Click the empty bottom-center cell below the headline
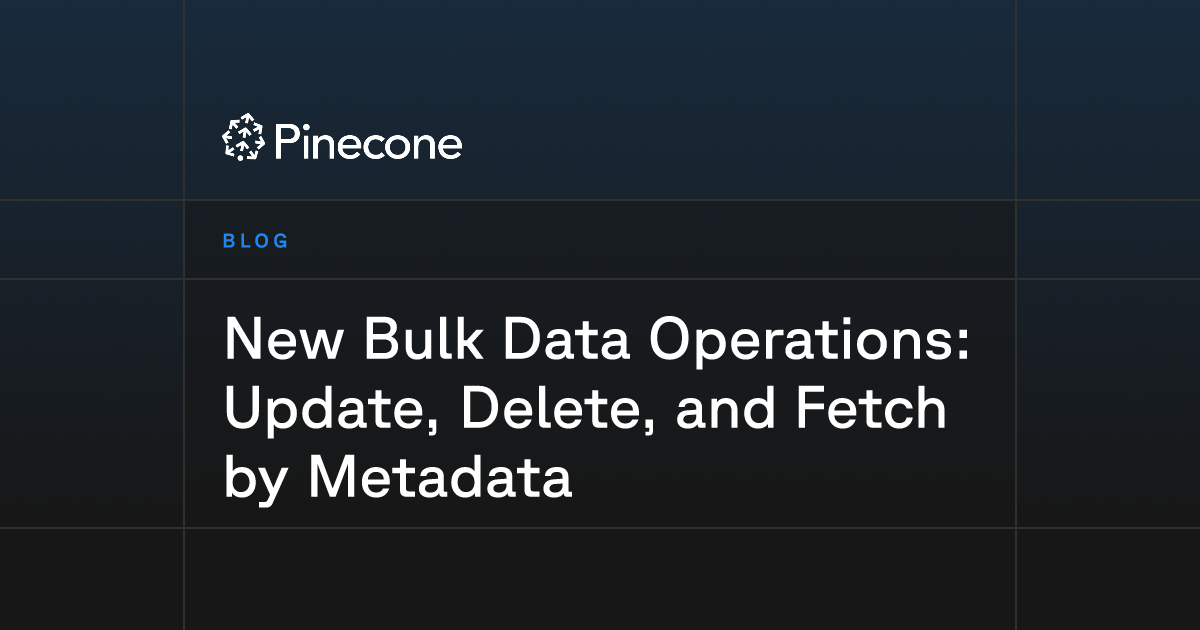 click(600, 578)
